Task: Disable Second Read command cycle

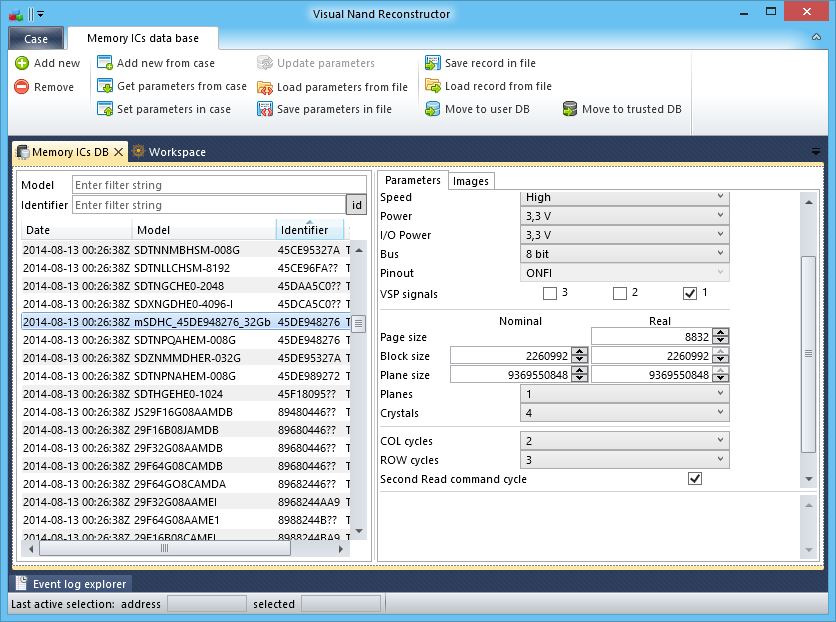Action: [x=695, y=478]
